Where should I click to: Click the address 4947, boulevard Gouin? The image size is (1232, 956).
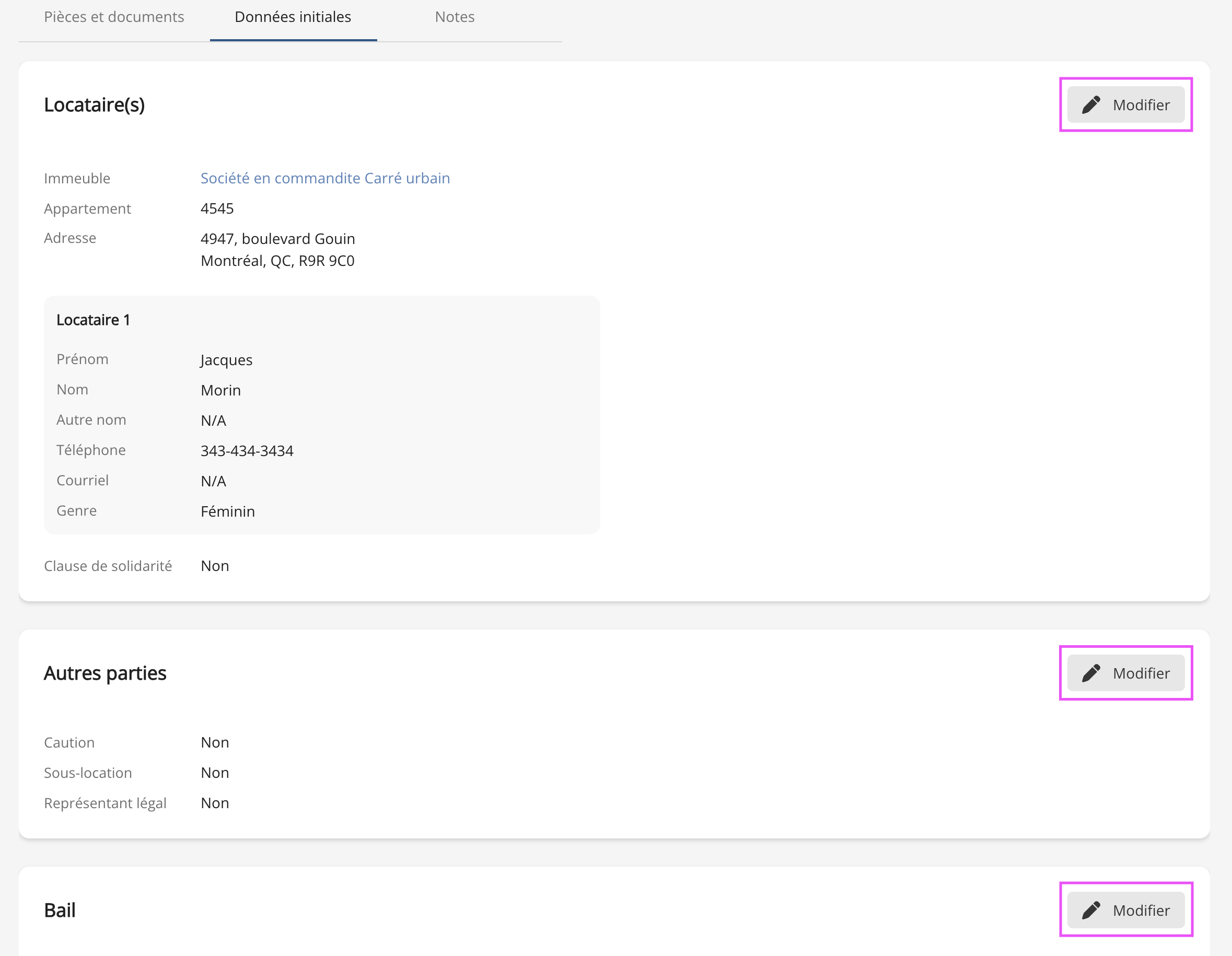[x=277, y=239]
